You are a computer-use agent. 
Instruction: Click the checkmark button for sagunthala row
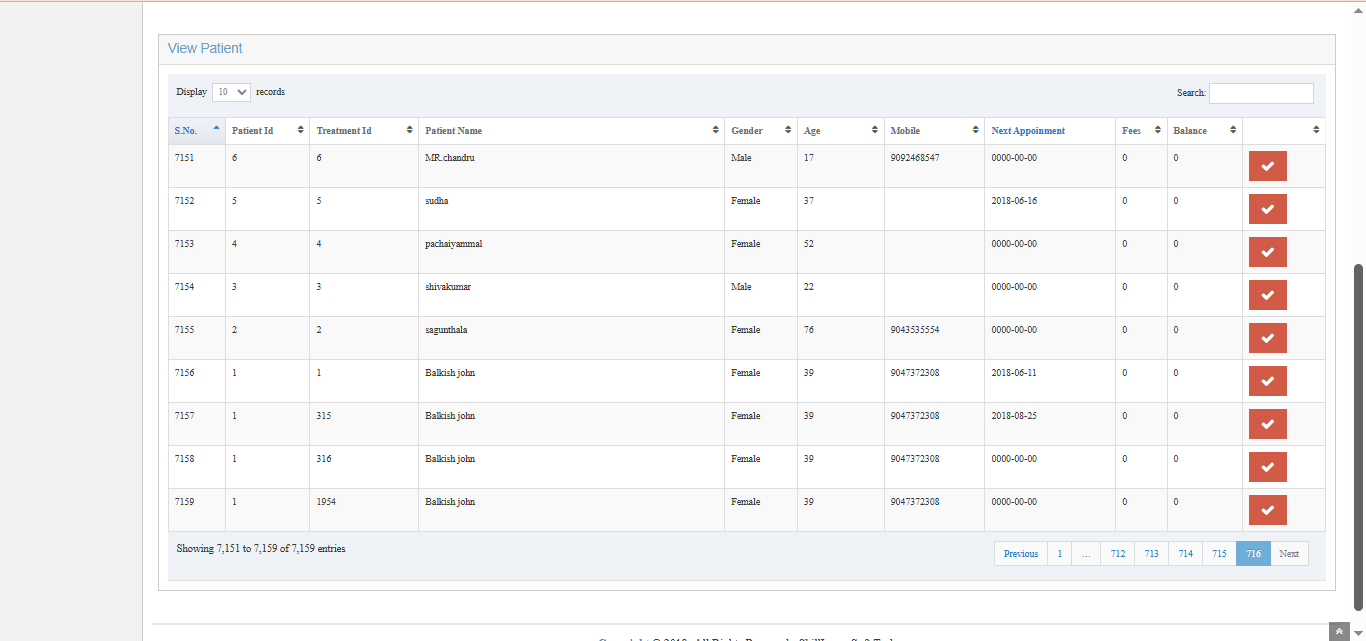point(1267,338)
